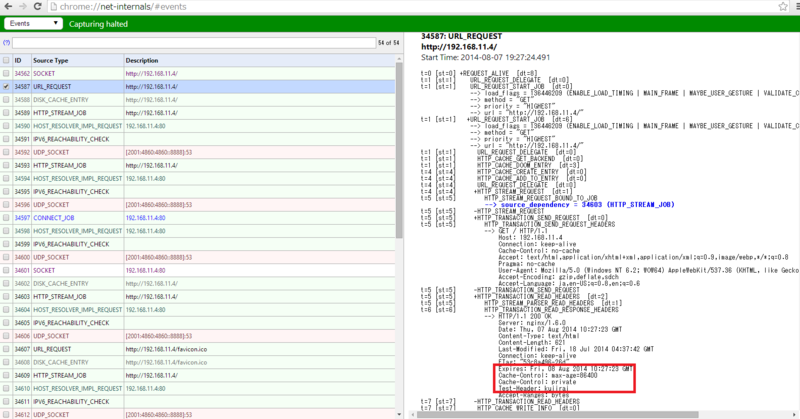Select the 34604 HOST_RESOLVER_IMPL_REQUEST row
The image size is (800, 419).
pos(197,310)
